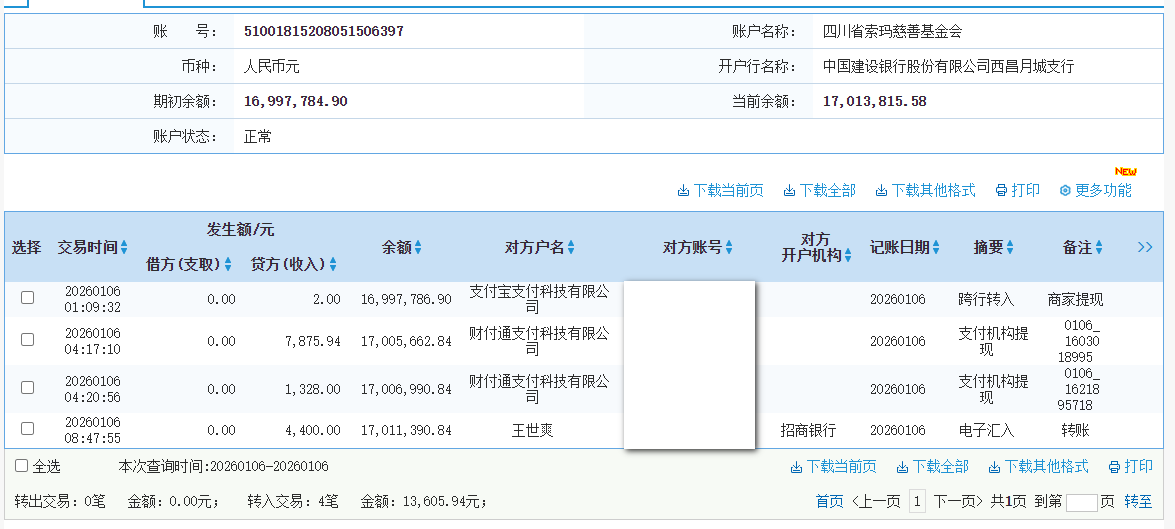
Task: Expand more columns with >> arrow
Action: (x=1145, y=247)
